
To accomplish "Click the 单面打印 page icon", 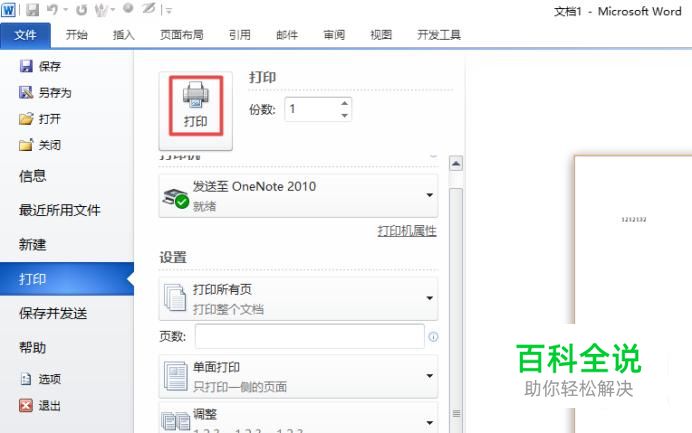I will point(176,376).
